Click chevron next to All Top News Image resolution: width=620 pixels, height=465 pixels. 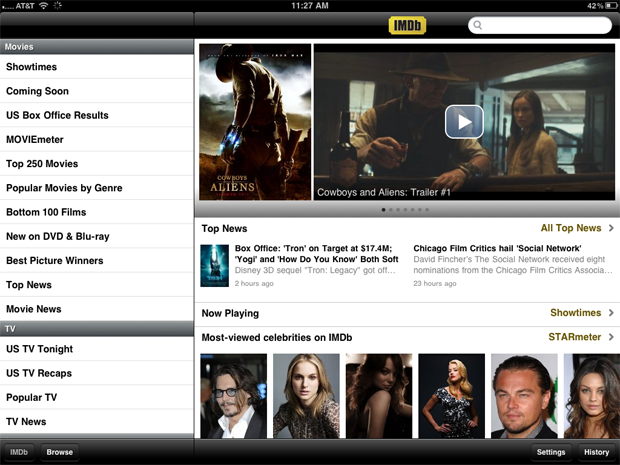(x=611, y=228)
